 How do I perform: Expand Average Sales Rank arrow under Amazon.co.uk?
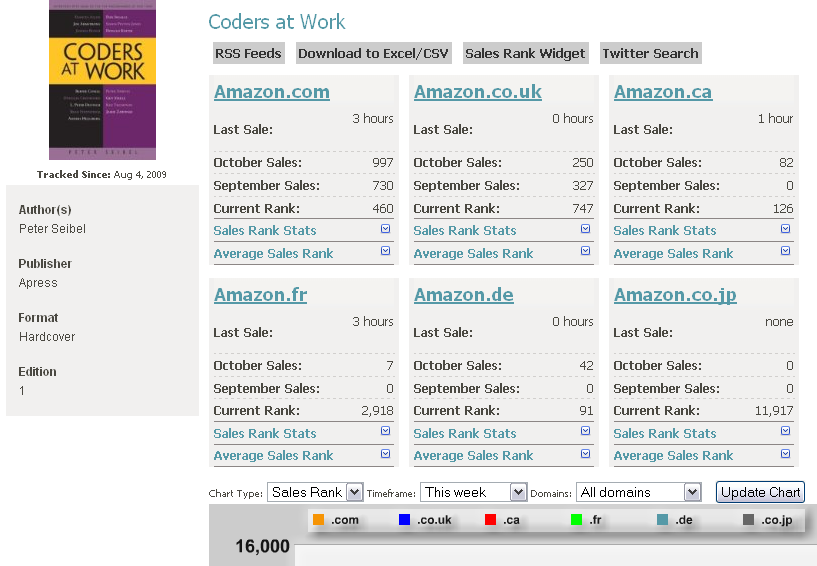(x=586, y=251)
